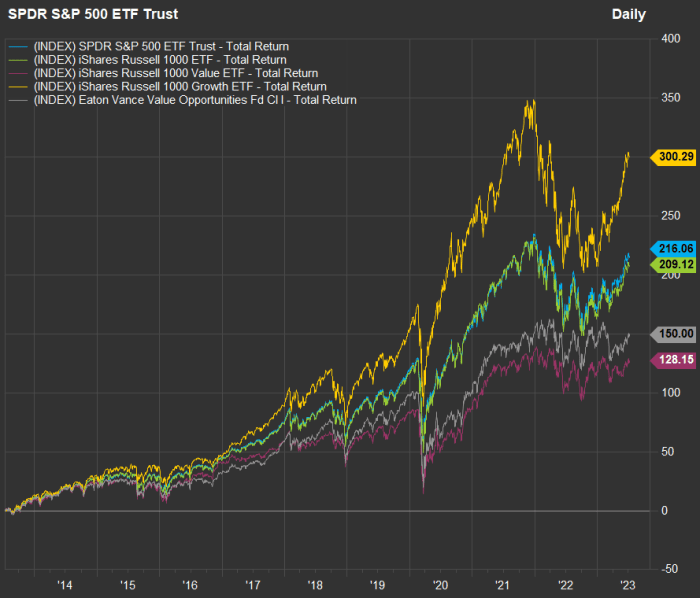Viewport: 700px width, 598px height.
Task: Click the 100 y-axis label
Action: click(x=671, y=393)
